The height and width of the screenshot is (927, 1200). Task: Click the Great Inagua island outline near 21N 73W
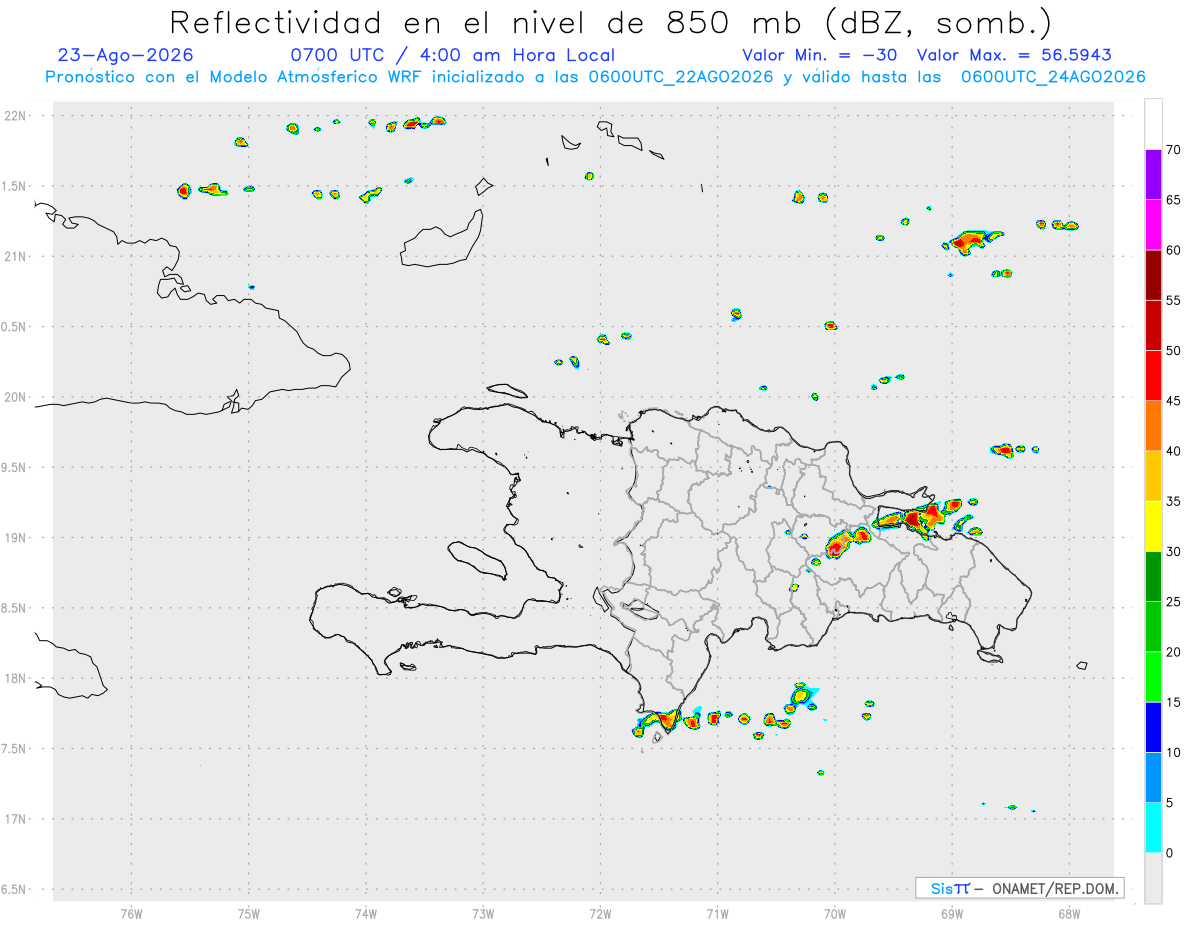tap(441, 238)
